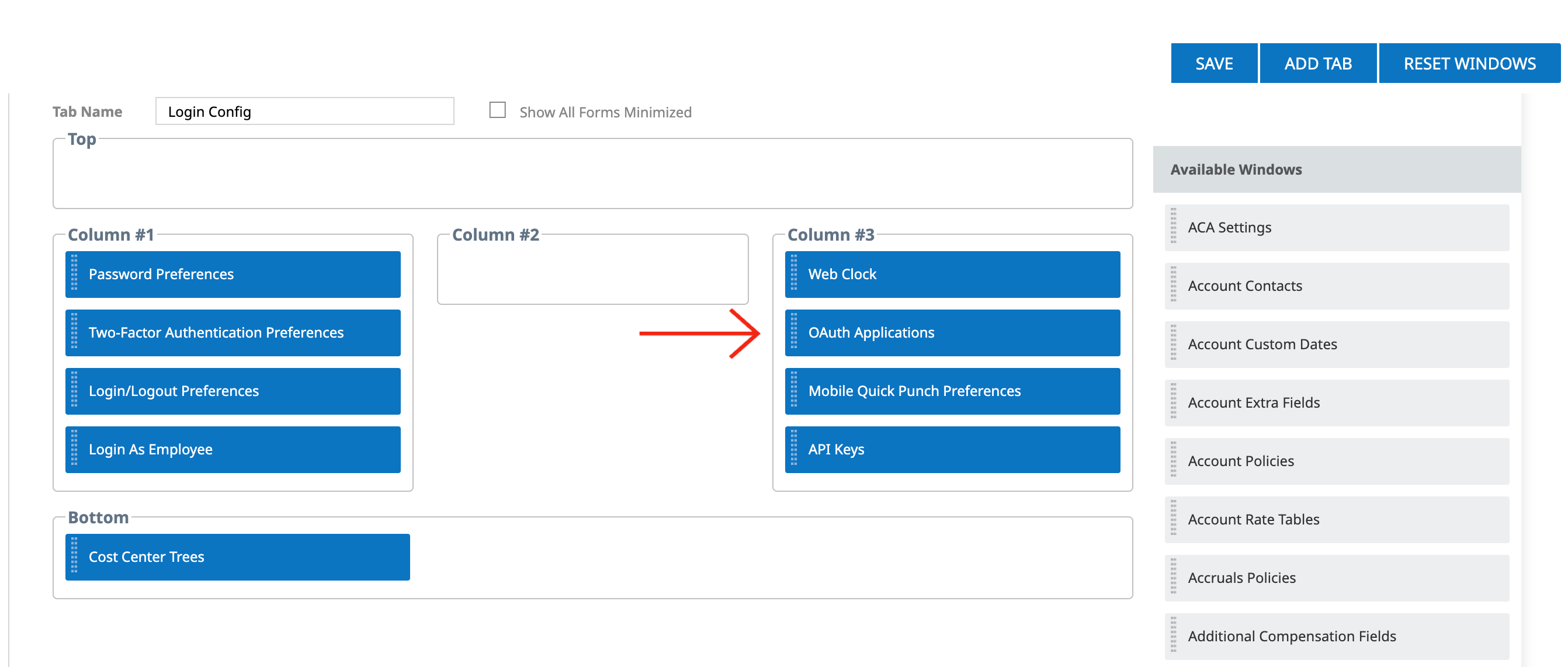The width and height of the screenshot is (1568, 667).
Task: Click drag handle on Web Clock block
Action: point(793,273)
